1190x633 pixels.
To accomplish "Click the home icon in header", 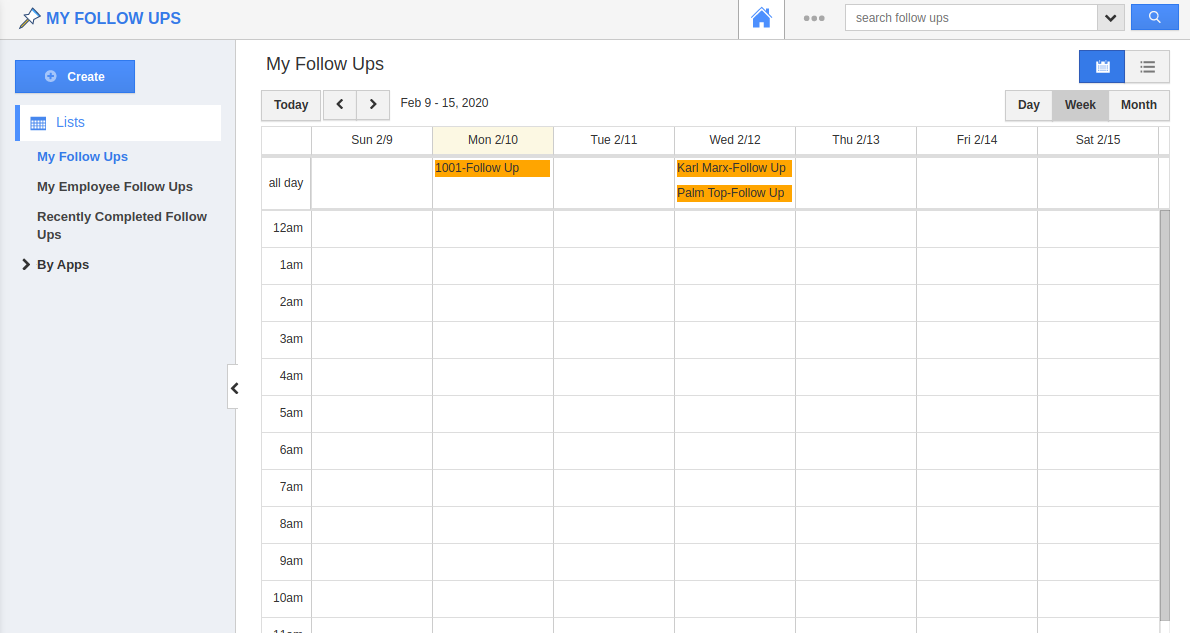I will (762, 18).
